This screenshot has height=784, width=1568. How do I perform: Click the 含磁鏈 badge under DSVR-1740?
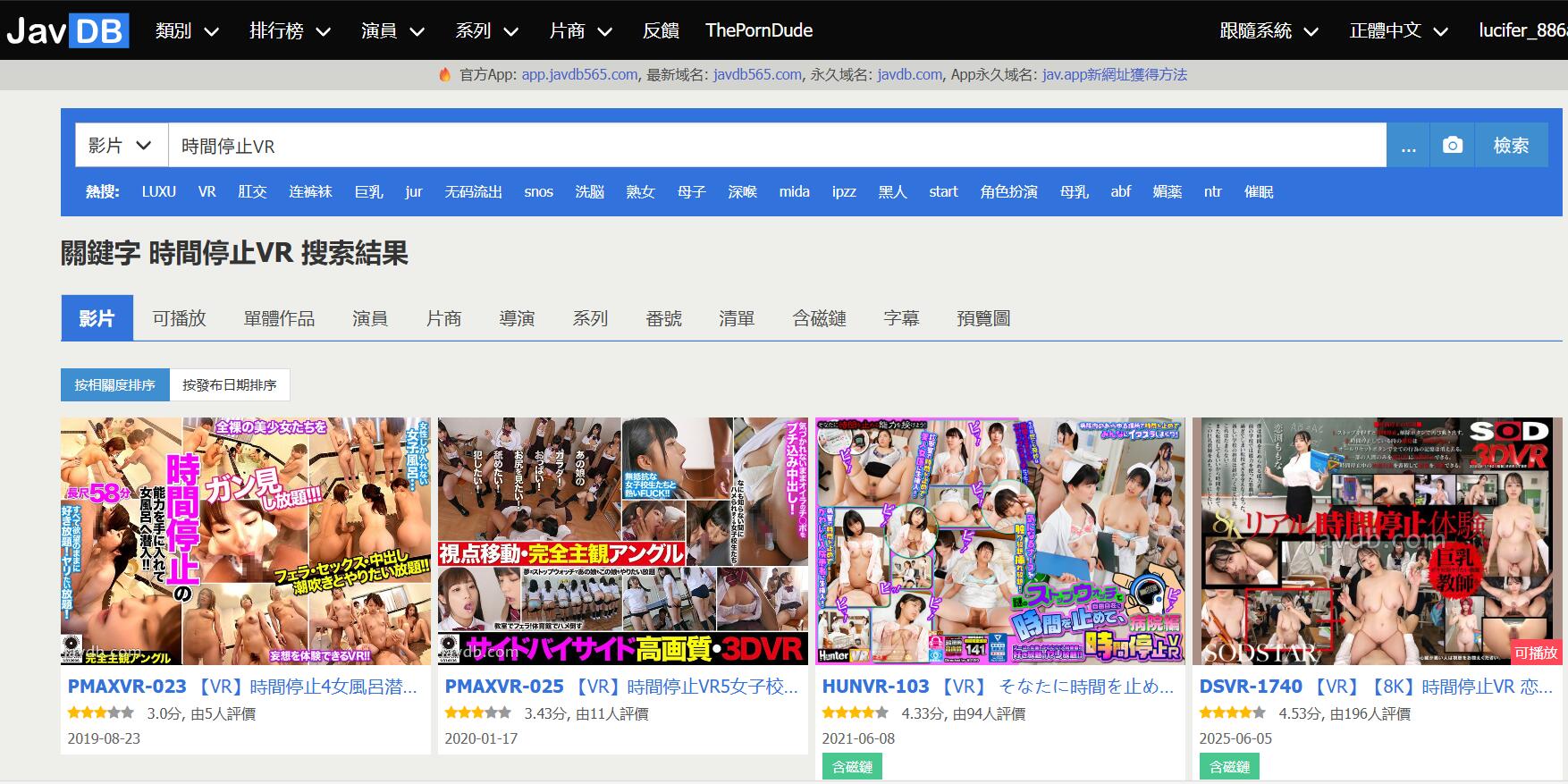[x=1229, y=767]
